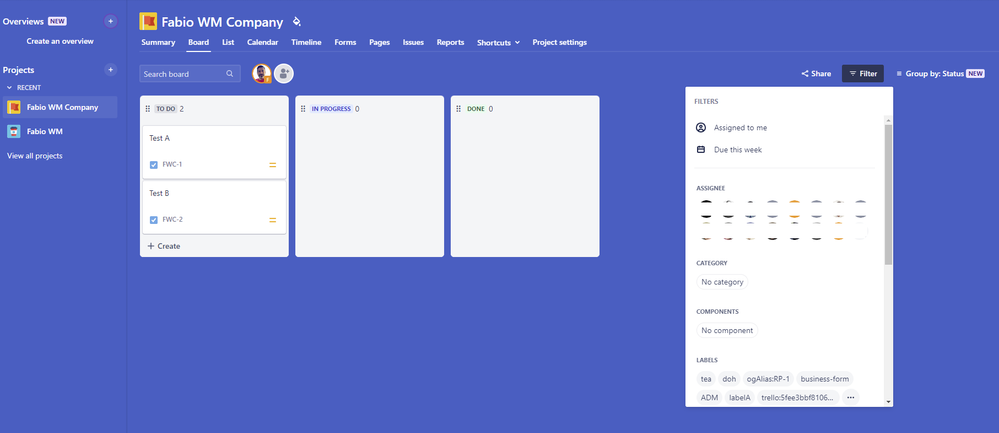Click the Overviews heading in sidebar
The height and width of the screenshot is (433, 999).
(23, 21)
